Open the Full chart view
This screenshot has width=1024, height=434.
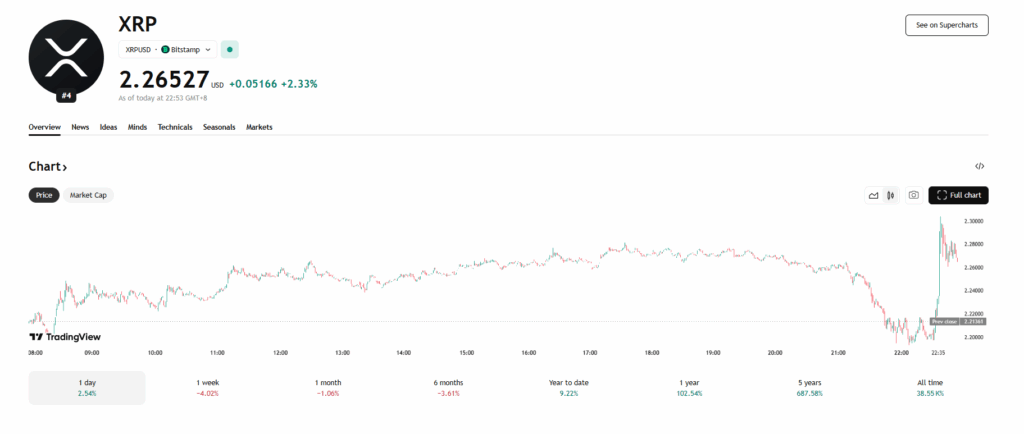click(x=958, y=195)
